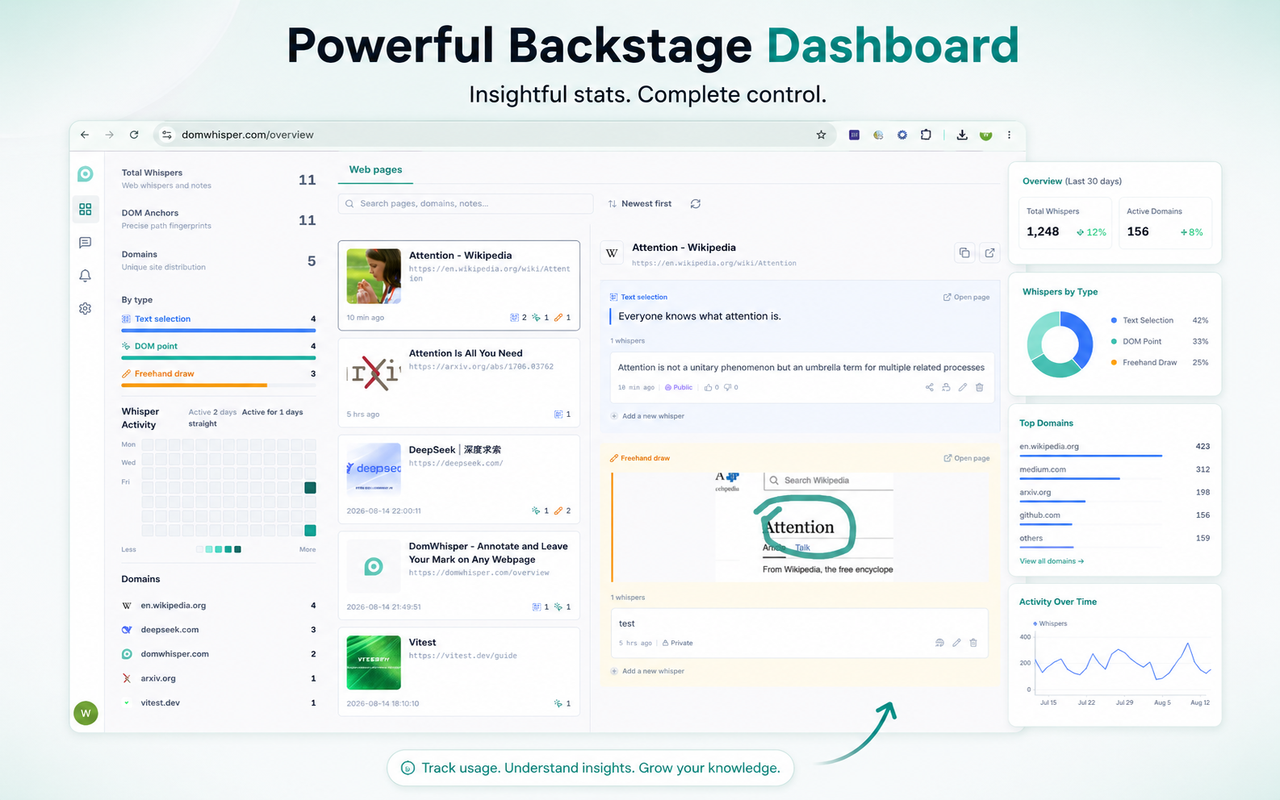1280x800 pixels.
Task: Click Open page in the Freehand draw card
Action: coord(967,458)
